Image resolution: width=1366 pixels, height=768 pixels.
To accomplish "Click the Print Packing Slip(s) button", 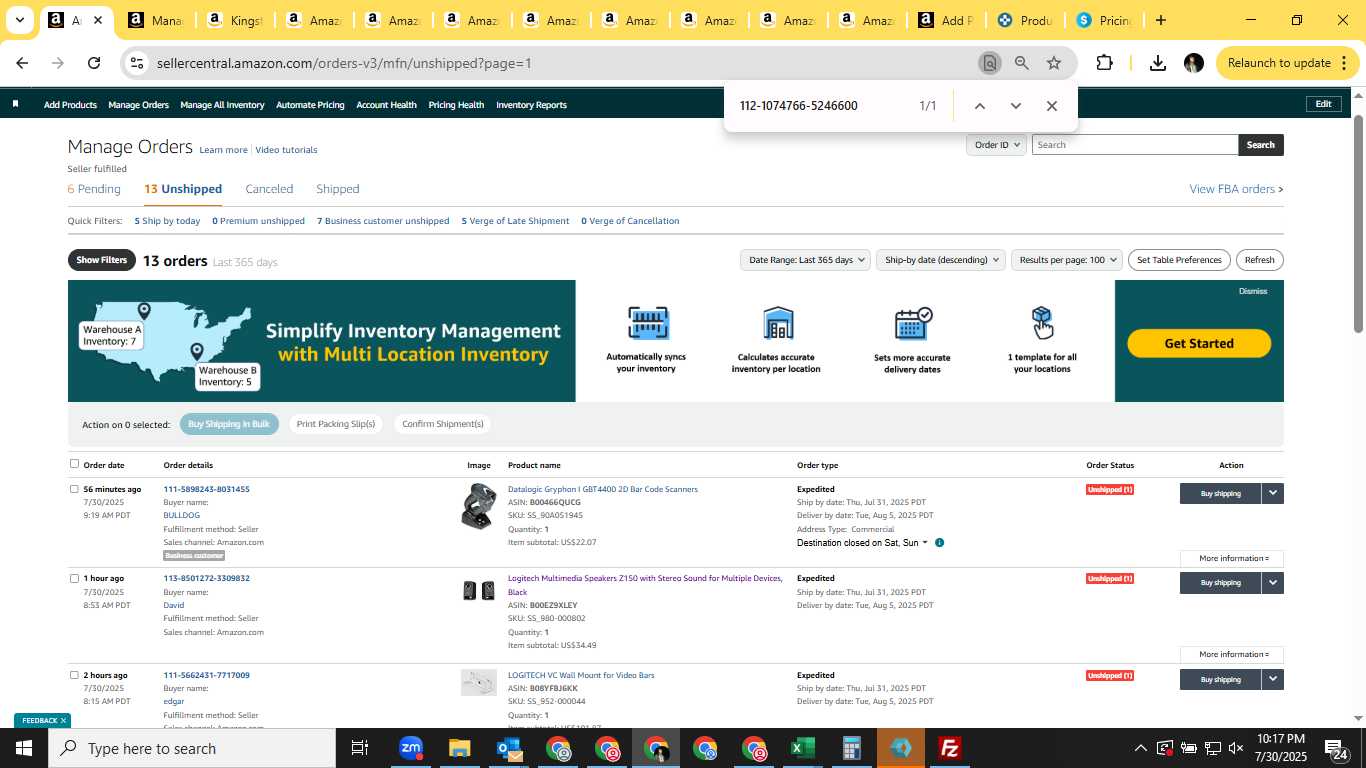I will coord(336,424).
